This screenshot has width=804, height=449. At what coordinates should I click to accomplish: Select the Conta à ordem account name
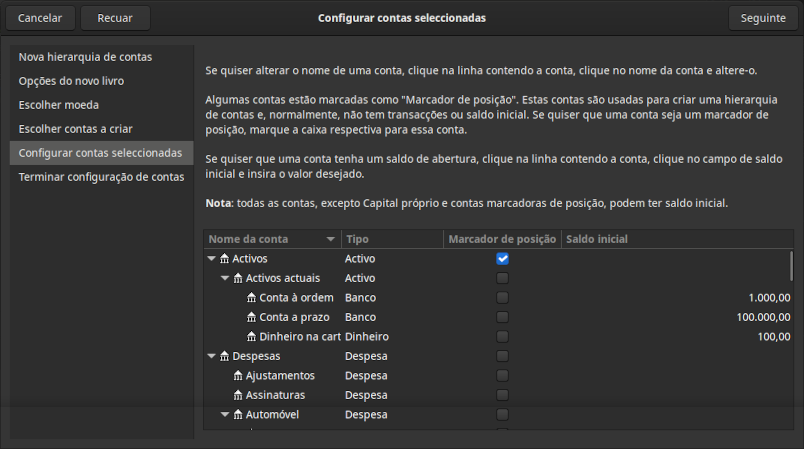pyautogui.click(x=296, y=298)
